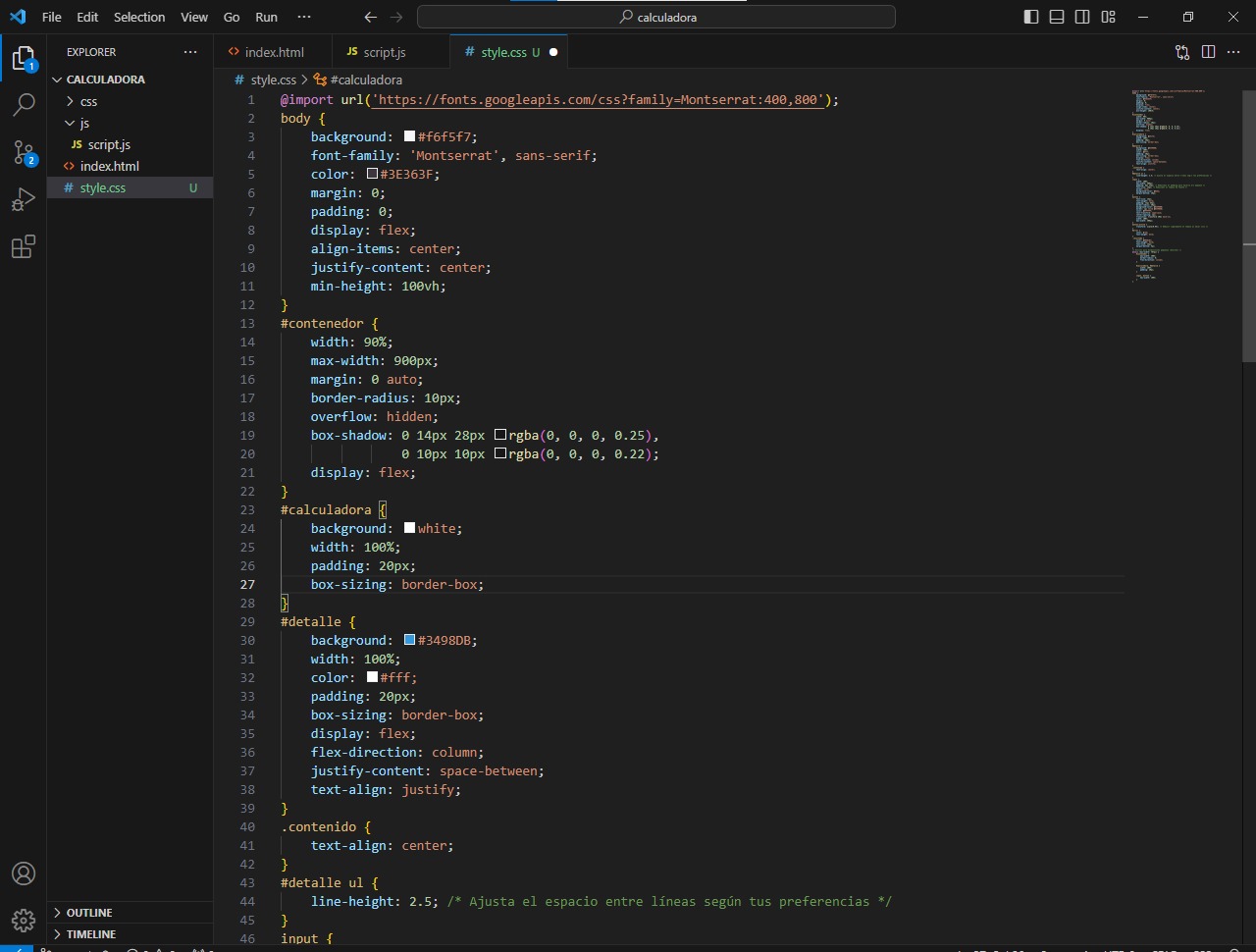
Task: Open the View menu
Action: click(194, 17)
